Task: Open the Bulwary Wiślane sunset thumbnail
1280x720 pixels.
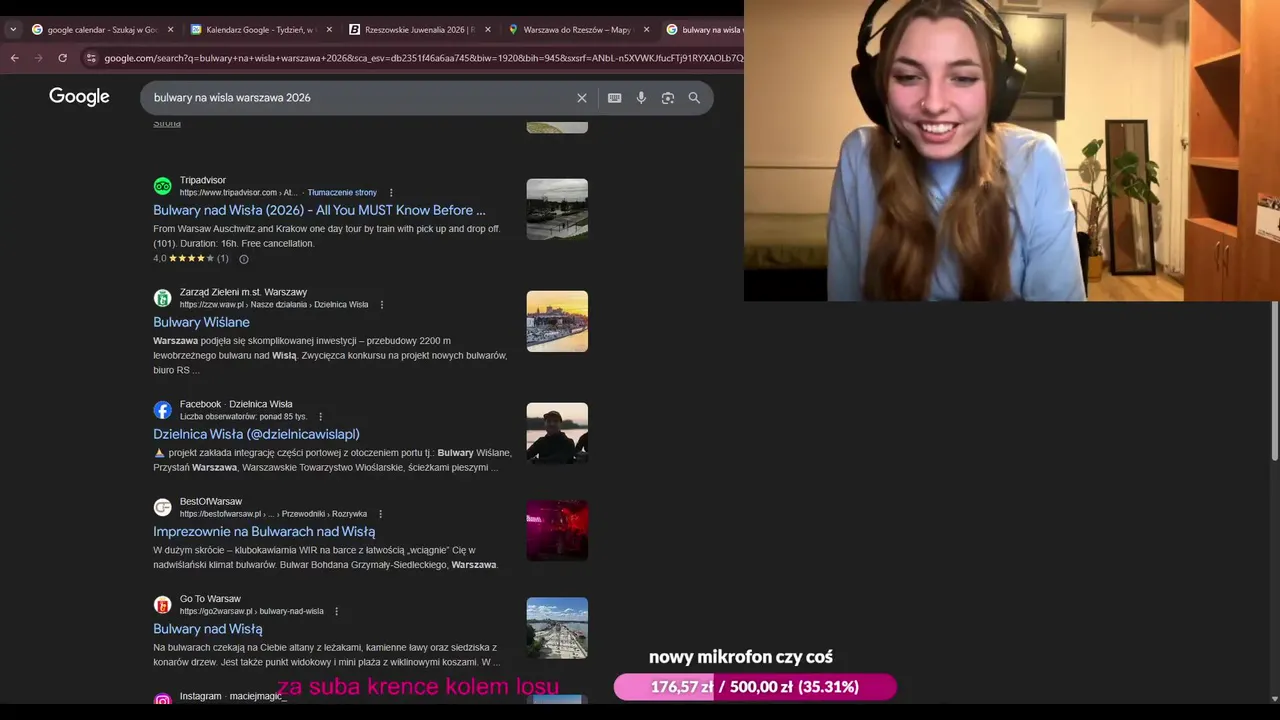Action: (x=557, y=321)
